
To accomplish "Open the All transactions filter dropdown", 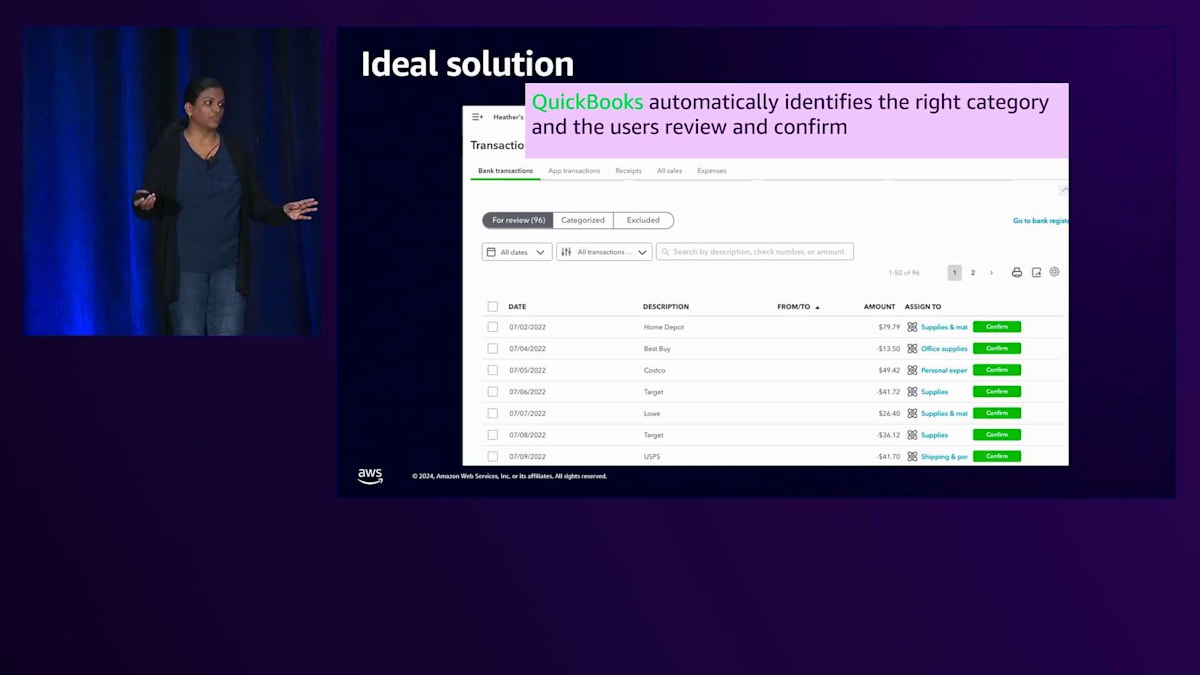I will [604, 252].
